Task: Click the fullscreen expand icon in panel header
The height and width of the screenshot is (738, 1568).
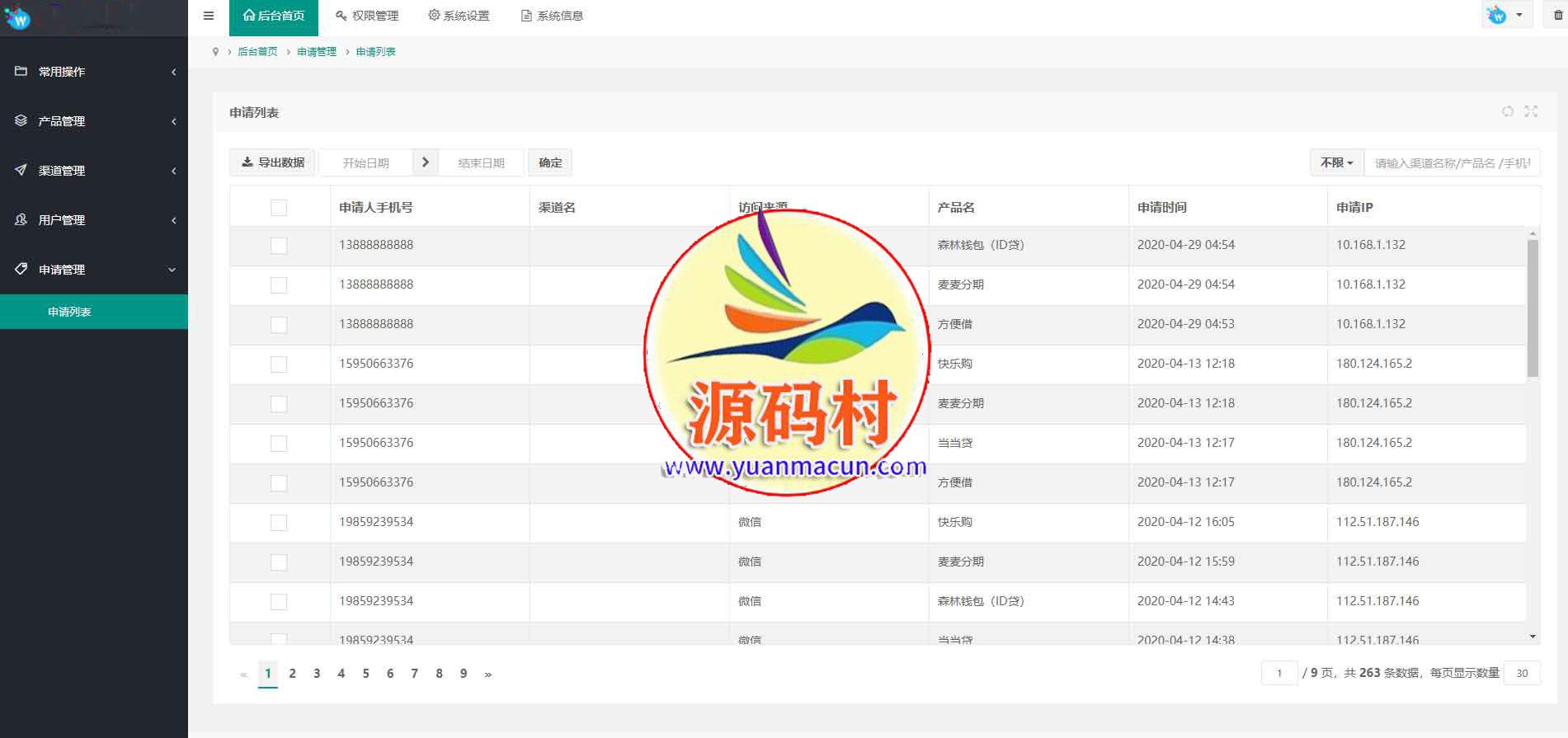Action: (1531, 111)
